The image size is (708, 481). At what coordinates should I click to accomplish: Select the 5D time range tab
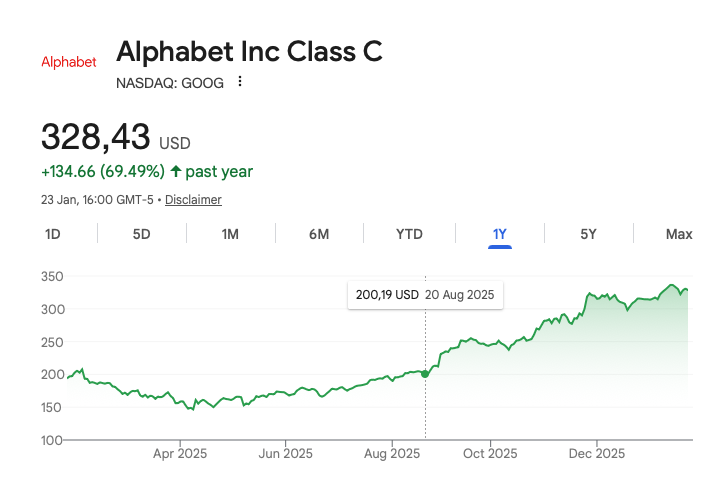pyautogui.click(x=142, y=234)
